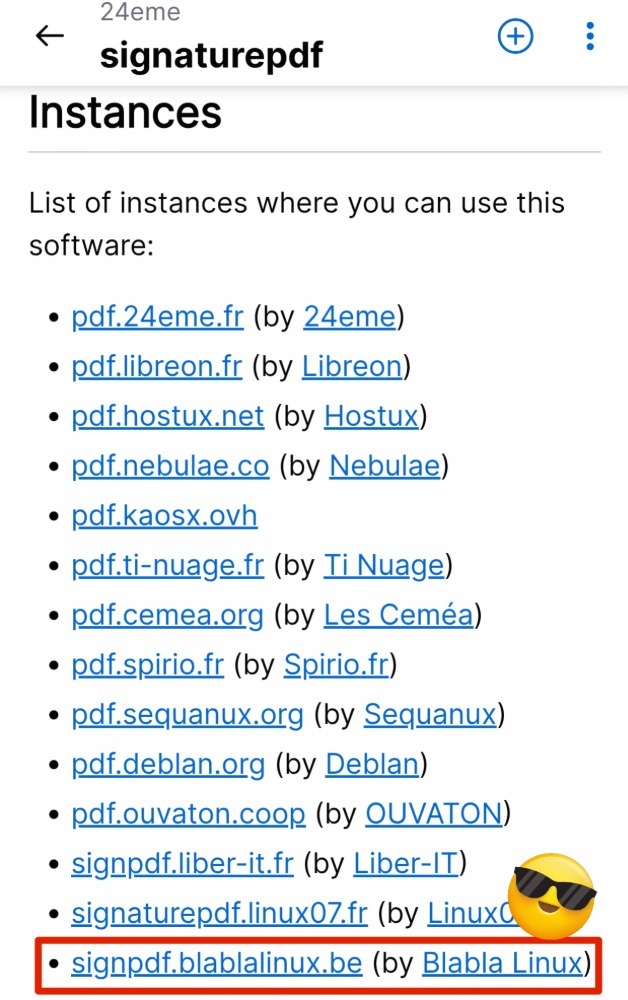Screen dimensions: 628x1000
Task: Open the pdf.kaosx.ovh instance
Action: [164, 516]
